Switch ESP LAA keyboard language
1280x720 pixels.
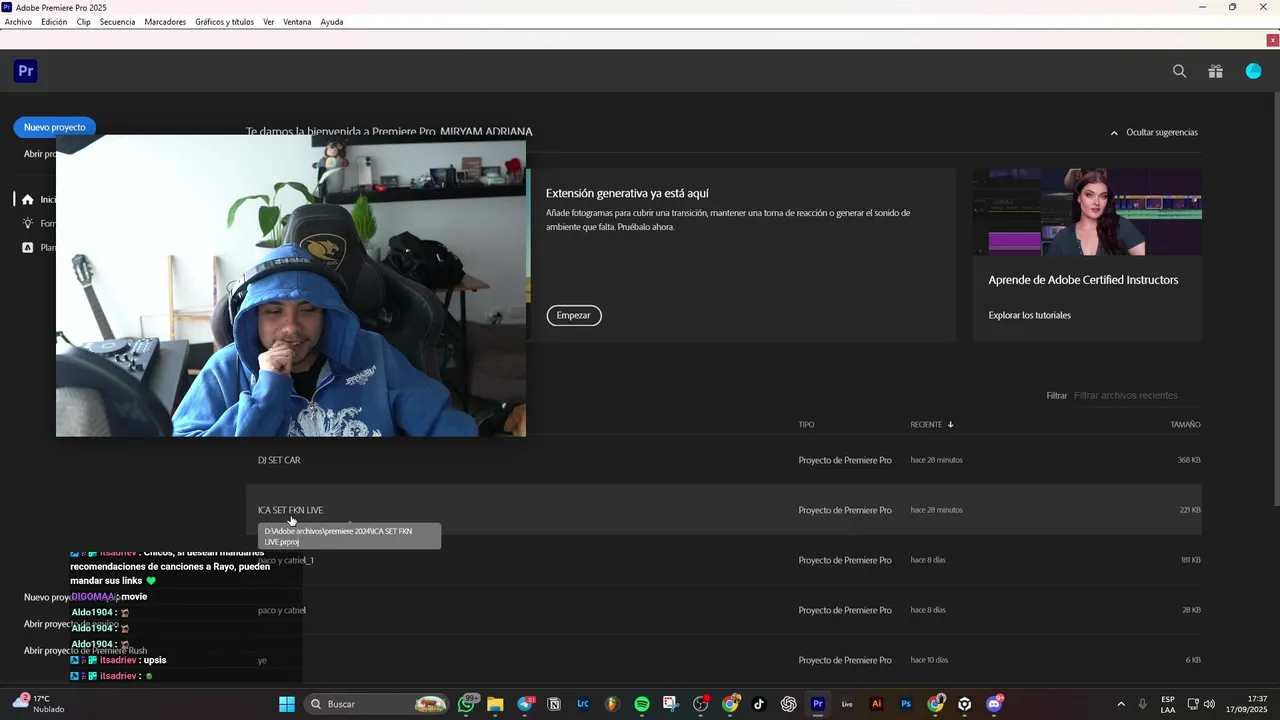(1168, 704)
